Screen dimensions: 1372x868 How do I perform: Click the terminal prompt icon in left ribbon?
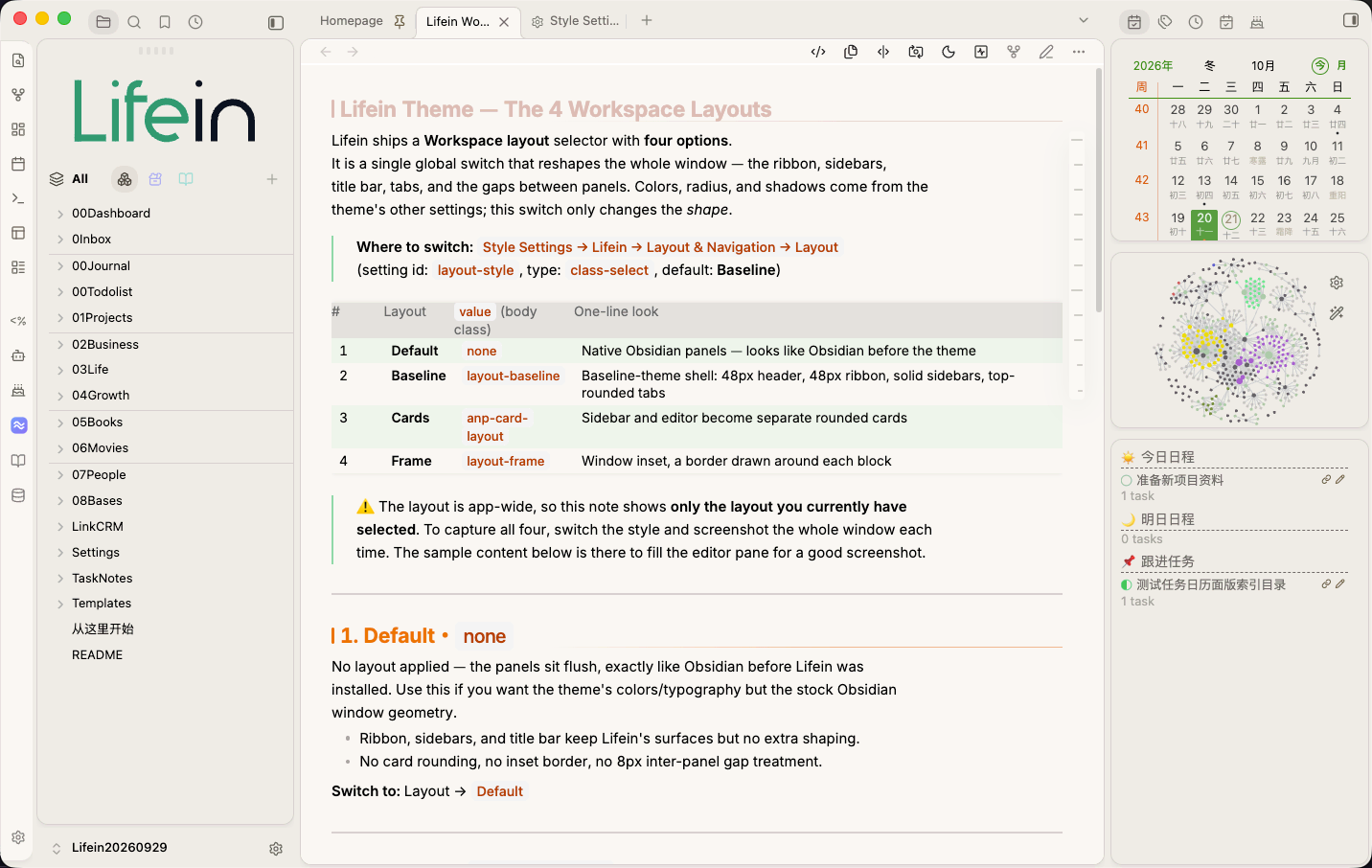pyautogui.click(x=18, y=198)
